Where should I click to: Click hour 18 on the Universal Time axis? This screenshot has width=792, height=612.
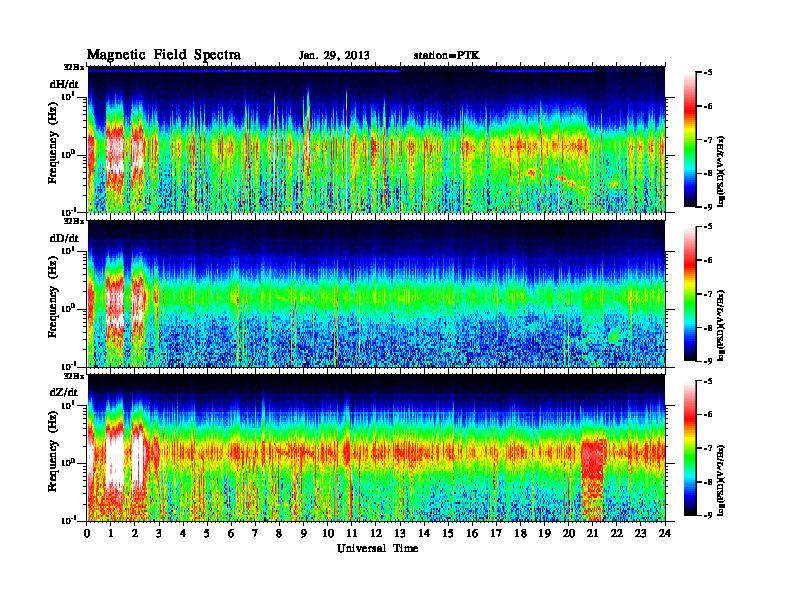520,533
